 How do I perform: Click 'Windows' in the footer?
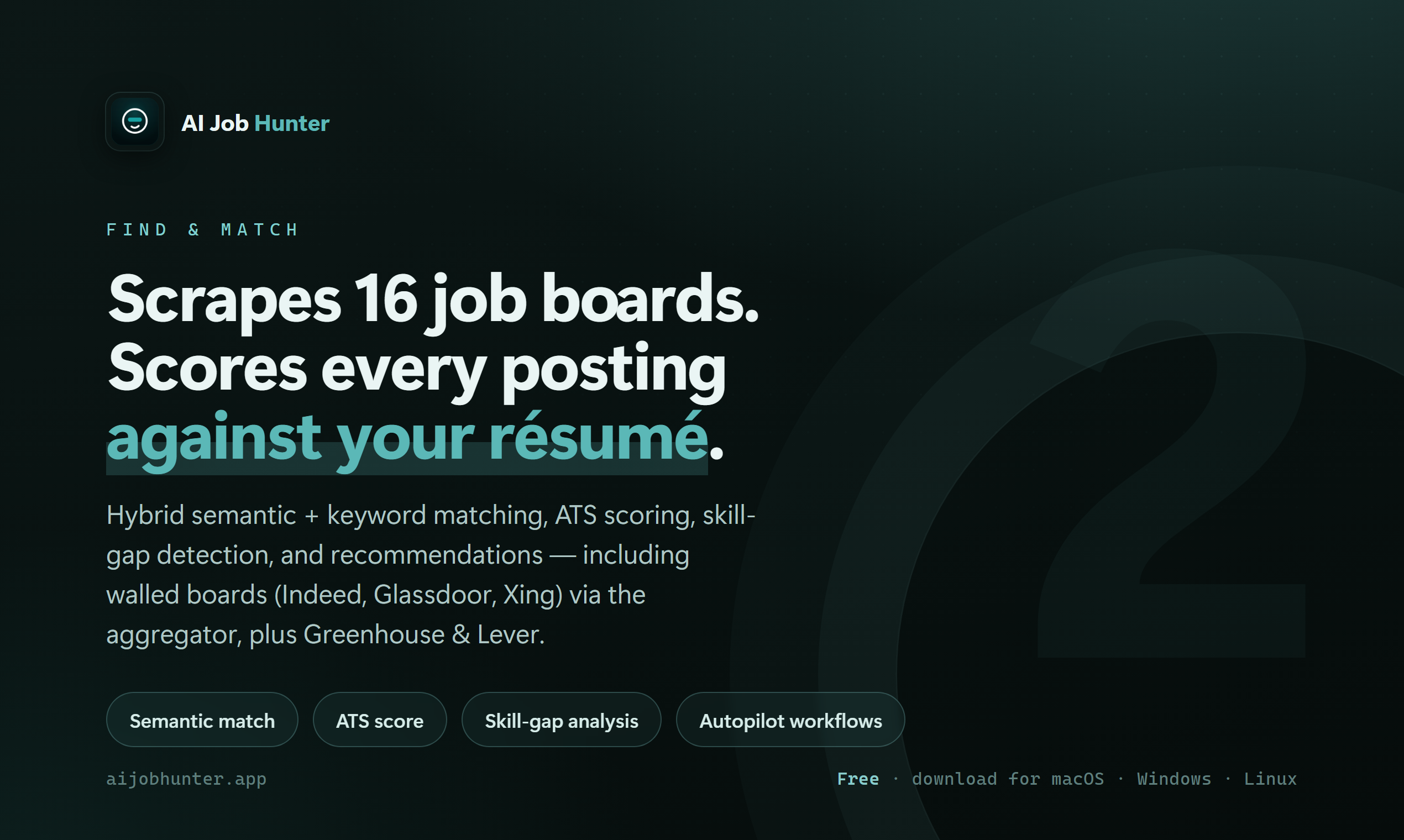[x=1174, y=779]
